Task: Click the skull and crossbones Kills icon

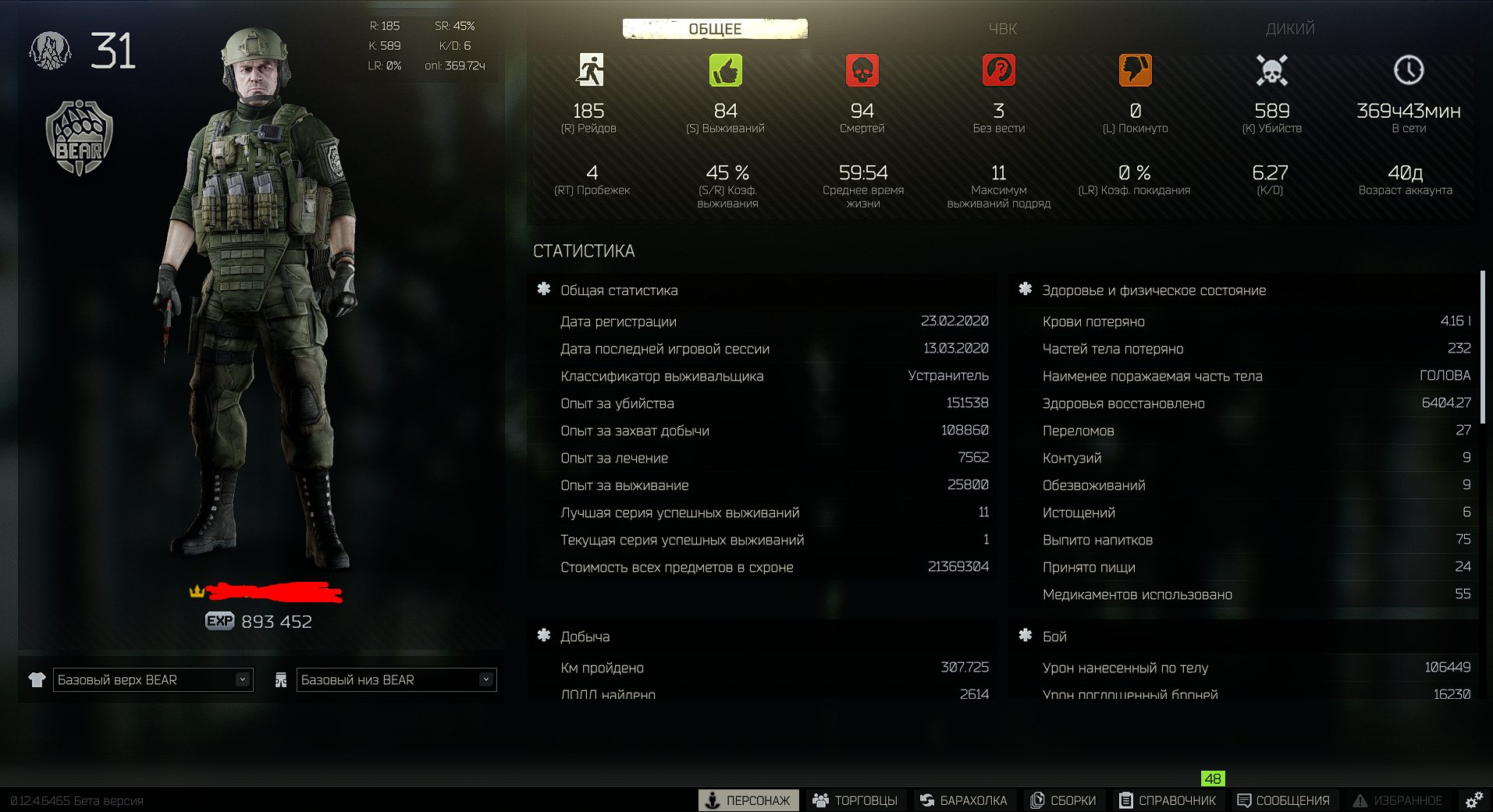Action: click(1271, 70)
